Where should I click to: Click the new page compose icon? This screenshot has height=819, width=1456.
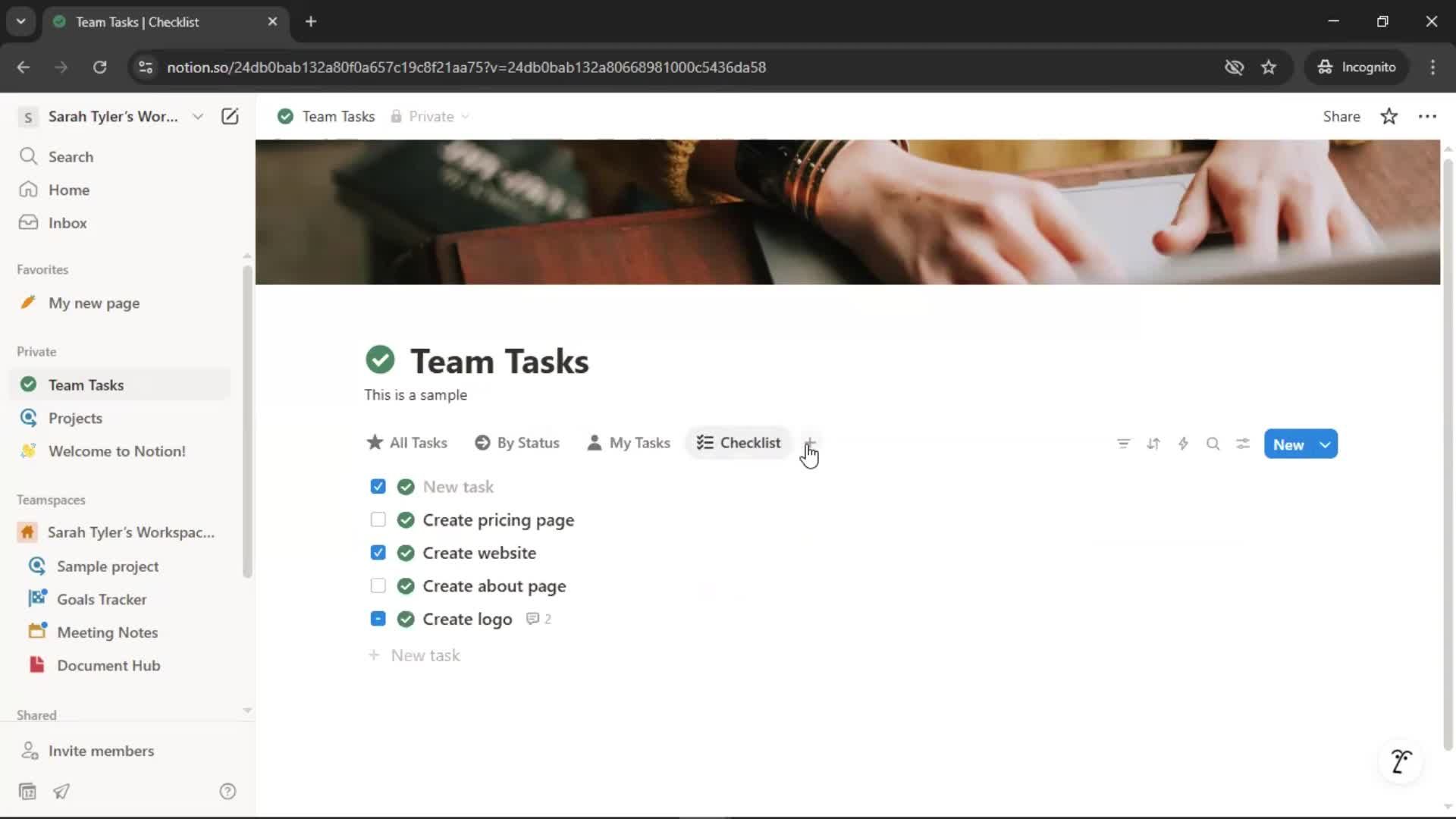(230, 116)
